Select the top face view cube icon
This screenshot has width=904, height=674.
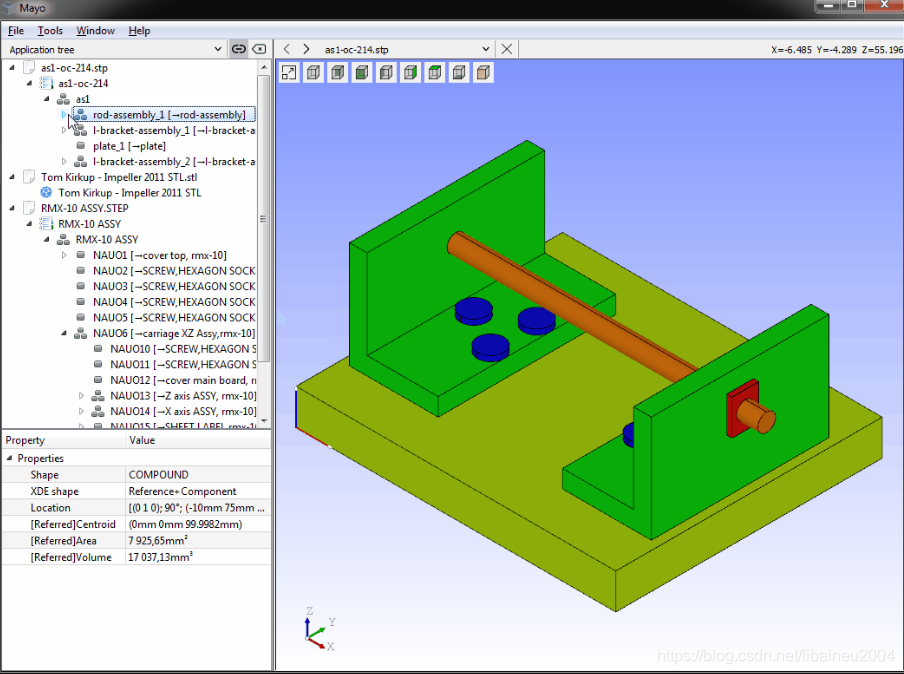point(436,72)
